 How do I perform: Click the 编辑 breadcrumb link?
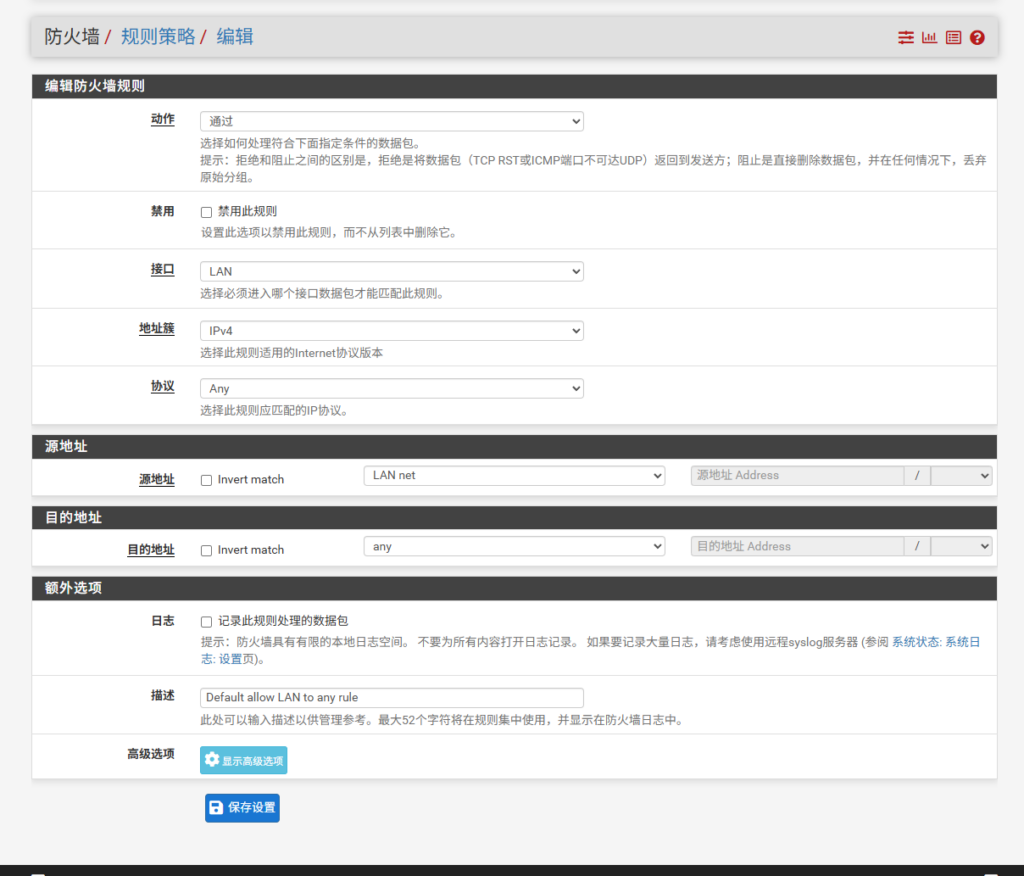pyautogui.click(x=235, y=37)
